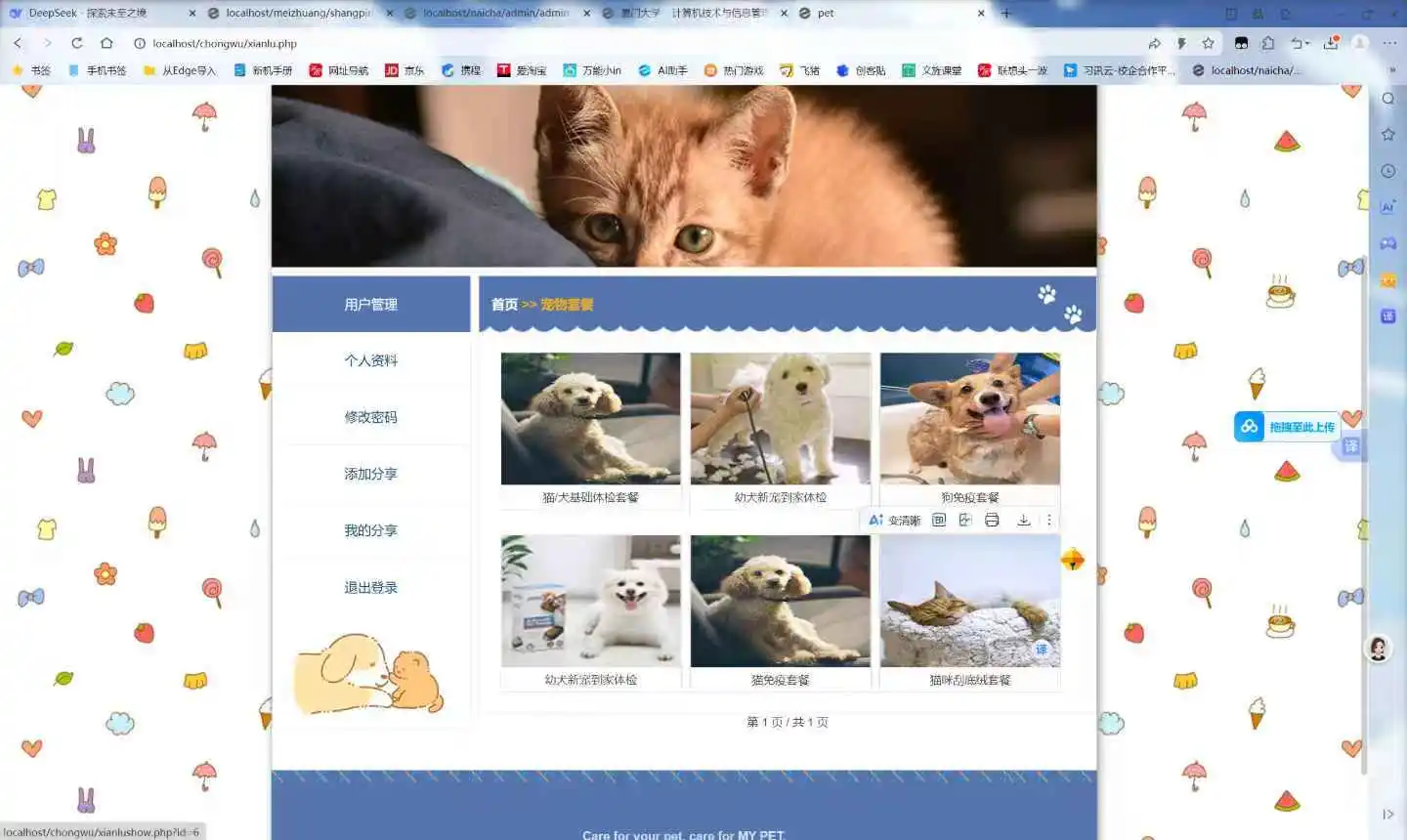
Task: Open the three-dot menu on the image toolbar
Action: [x=1049, y=520]
